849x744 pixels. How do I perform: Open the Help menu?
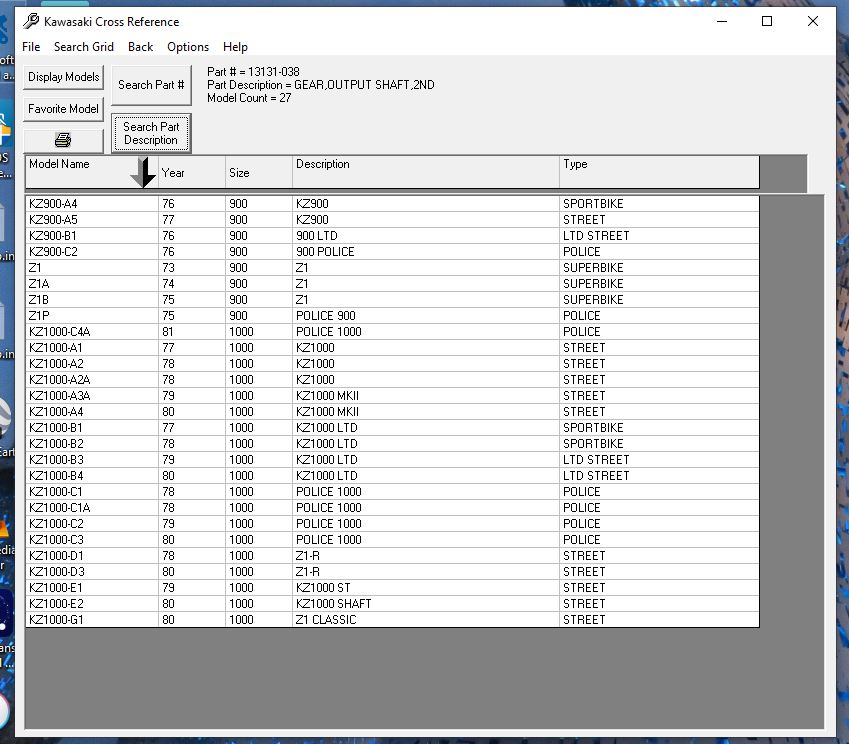pos(235,47)
